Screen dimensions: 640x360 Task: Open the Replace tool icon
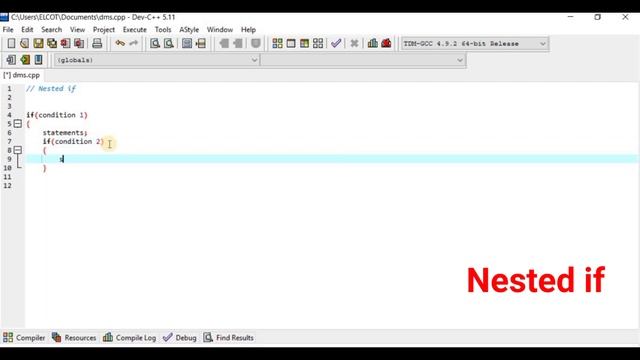[x=169, y=43]
